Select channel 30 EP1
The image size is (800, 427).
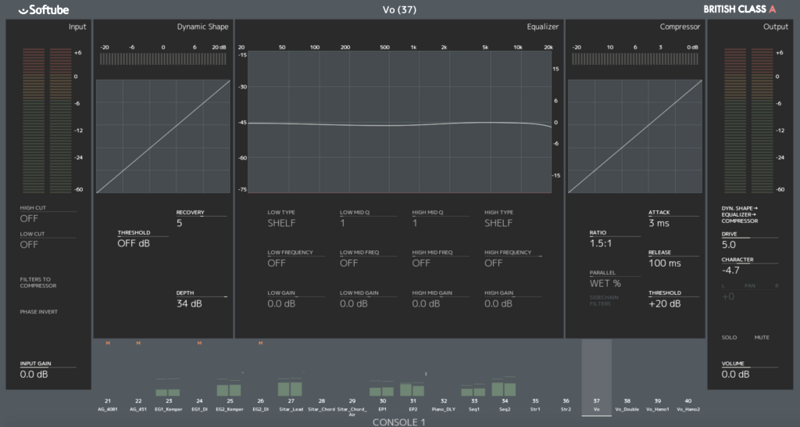(x=383, y=405)
